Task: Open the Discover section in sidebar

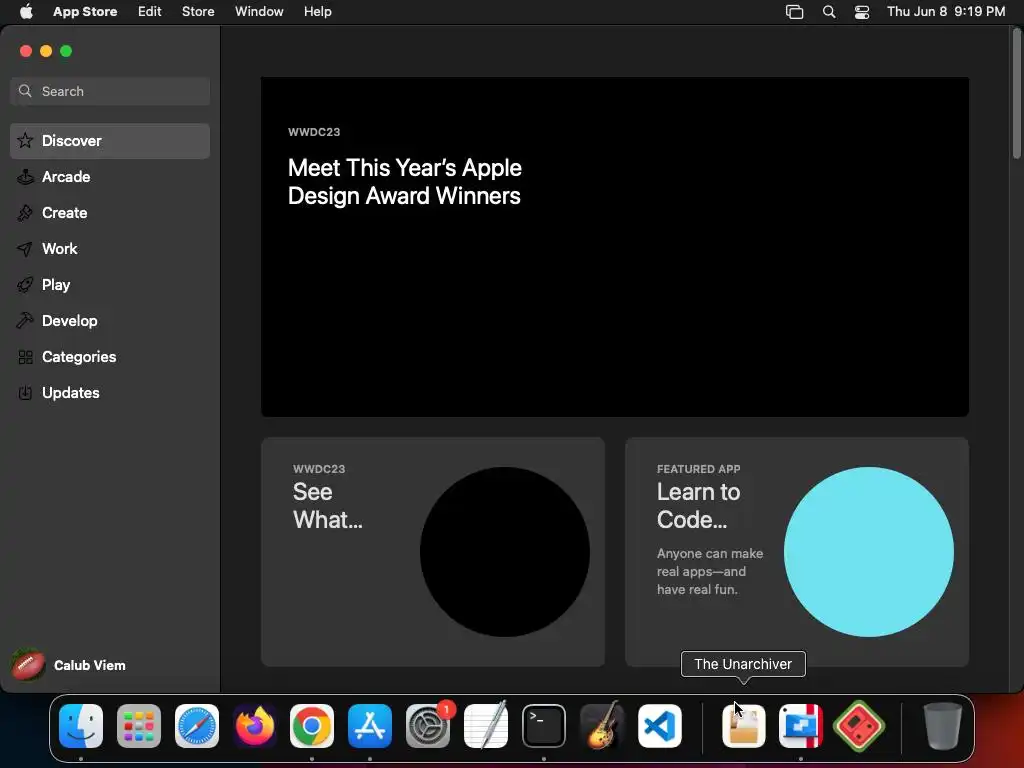Action: (110, 141)
